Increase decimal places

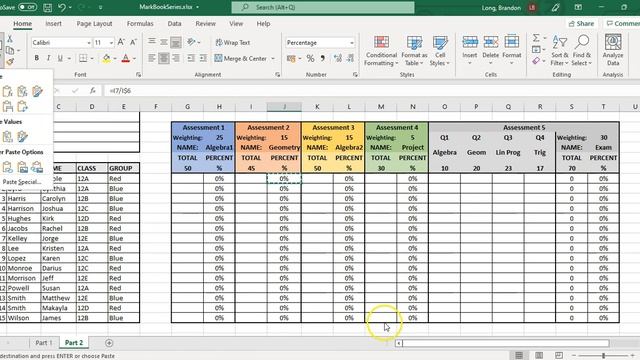pyautogui.click(x=338, y=58)
